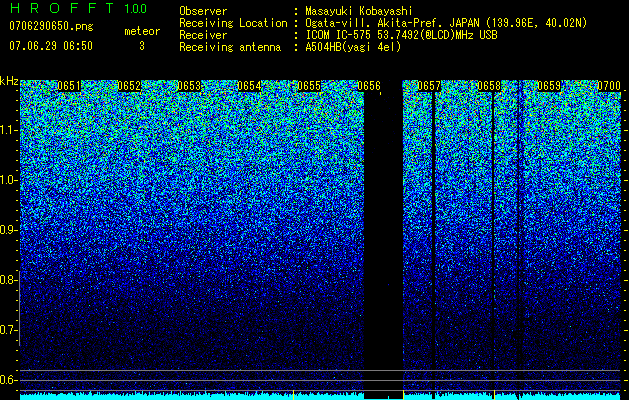Click the 0.9 kHz axis label
The height and width of the screenshot is (400, 629).
coord(7,230)
